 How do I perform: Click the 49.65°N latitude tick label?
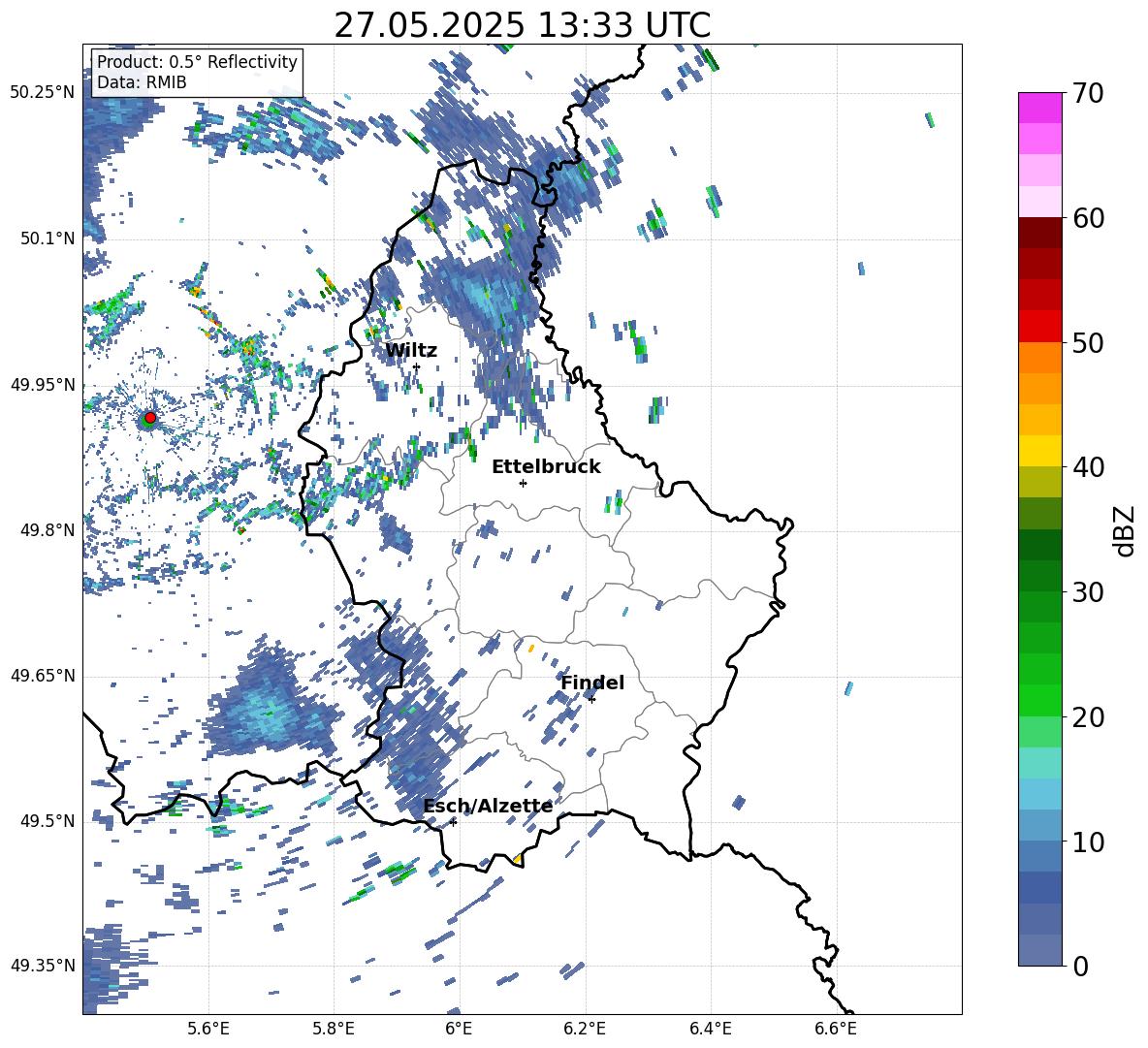pos(43,676)
